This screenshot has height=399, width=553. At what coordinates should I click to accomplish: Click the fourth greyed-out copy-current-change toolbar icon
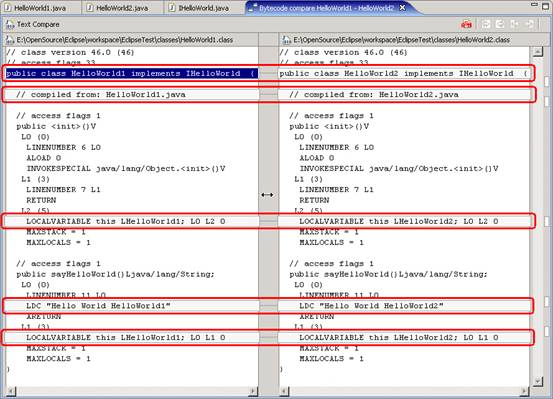click(529, 24)
